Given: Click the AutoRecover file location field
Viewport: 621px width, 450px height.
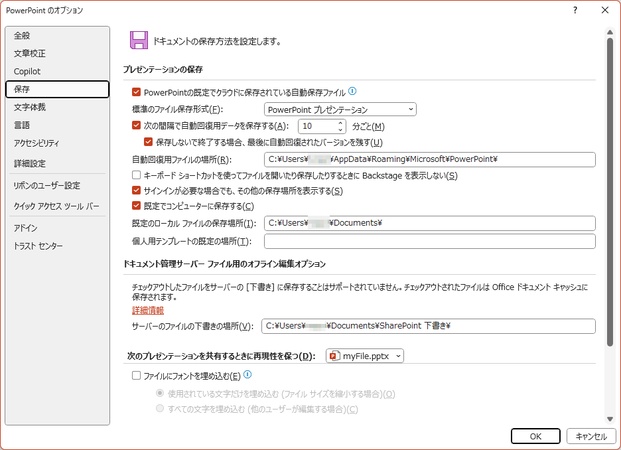Looking at the screenshot, I should coord(430,159).
